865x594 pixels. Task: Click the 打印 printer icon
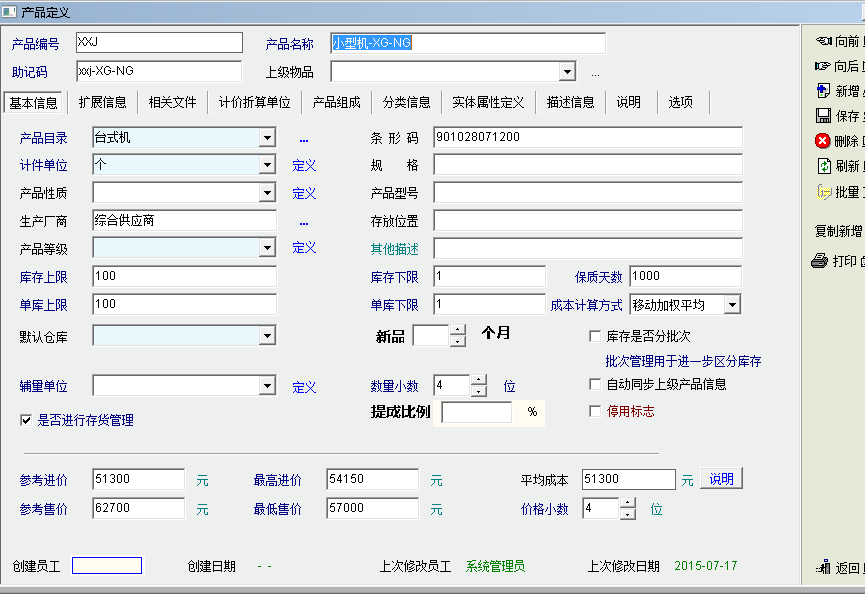coord(819,261)
